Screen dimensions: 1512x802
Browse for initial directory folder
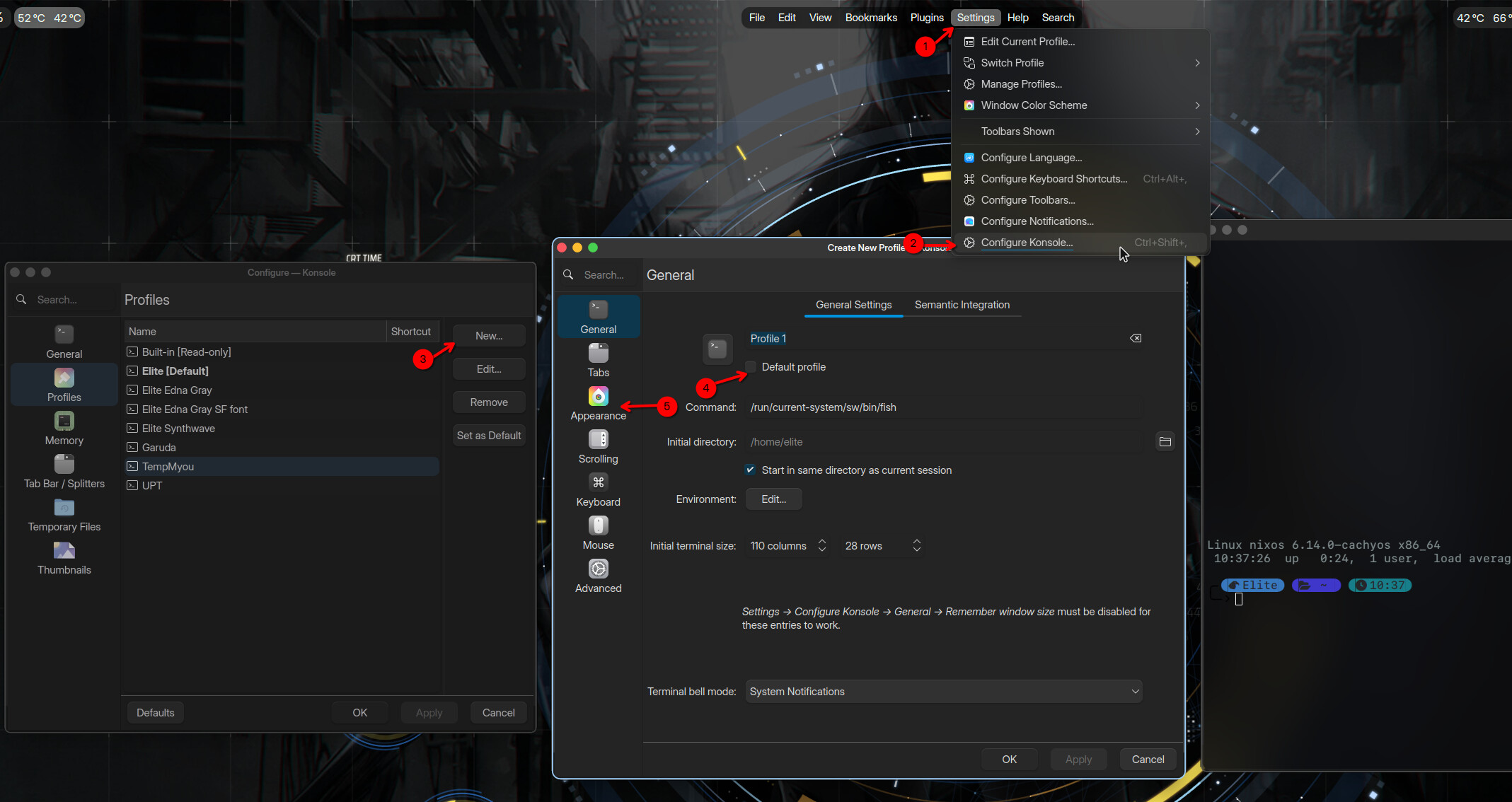(x=1165, y=442)
